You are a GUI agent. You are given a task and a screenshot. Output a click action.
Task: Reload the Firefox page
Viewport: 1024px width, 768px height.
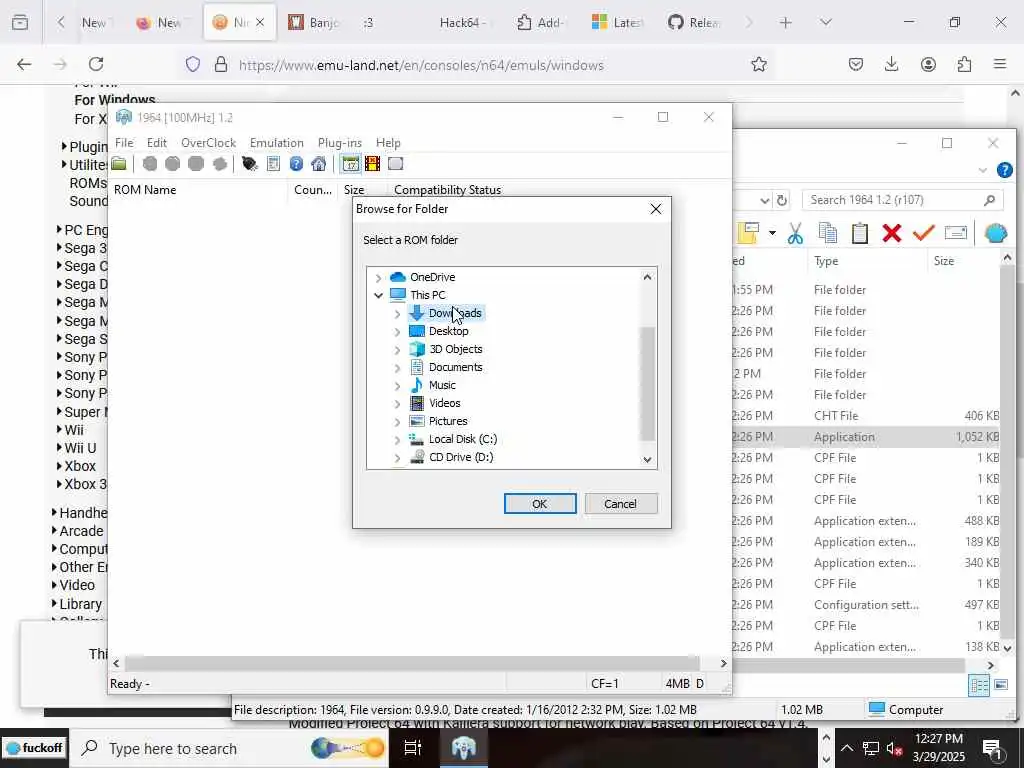(x=96, y=64)
